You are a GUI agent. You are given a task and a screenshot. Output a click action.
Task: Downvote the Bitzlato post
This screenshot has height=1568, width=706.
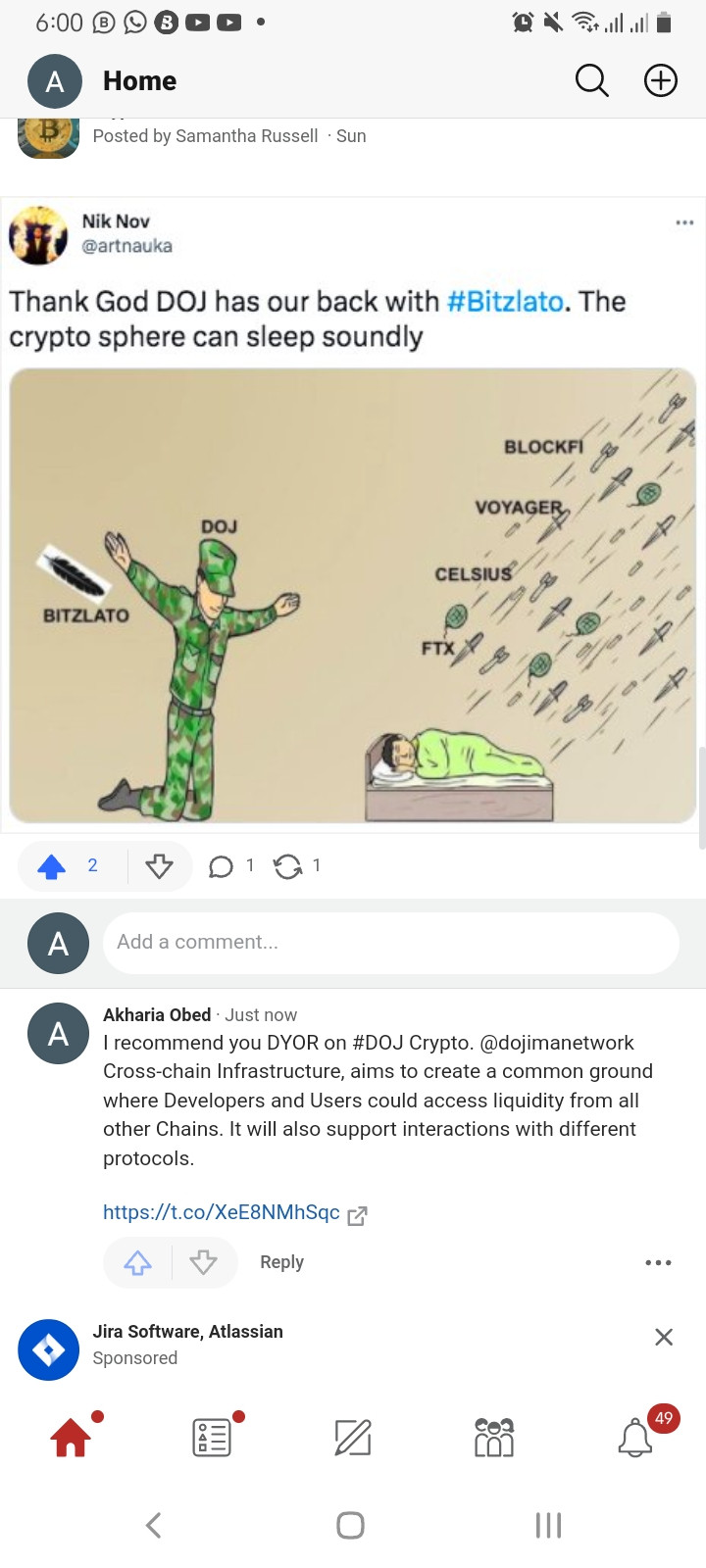(159, 865)
